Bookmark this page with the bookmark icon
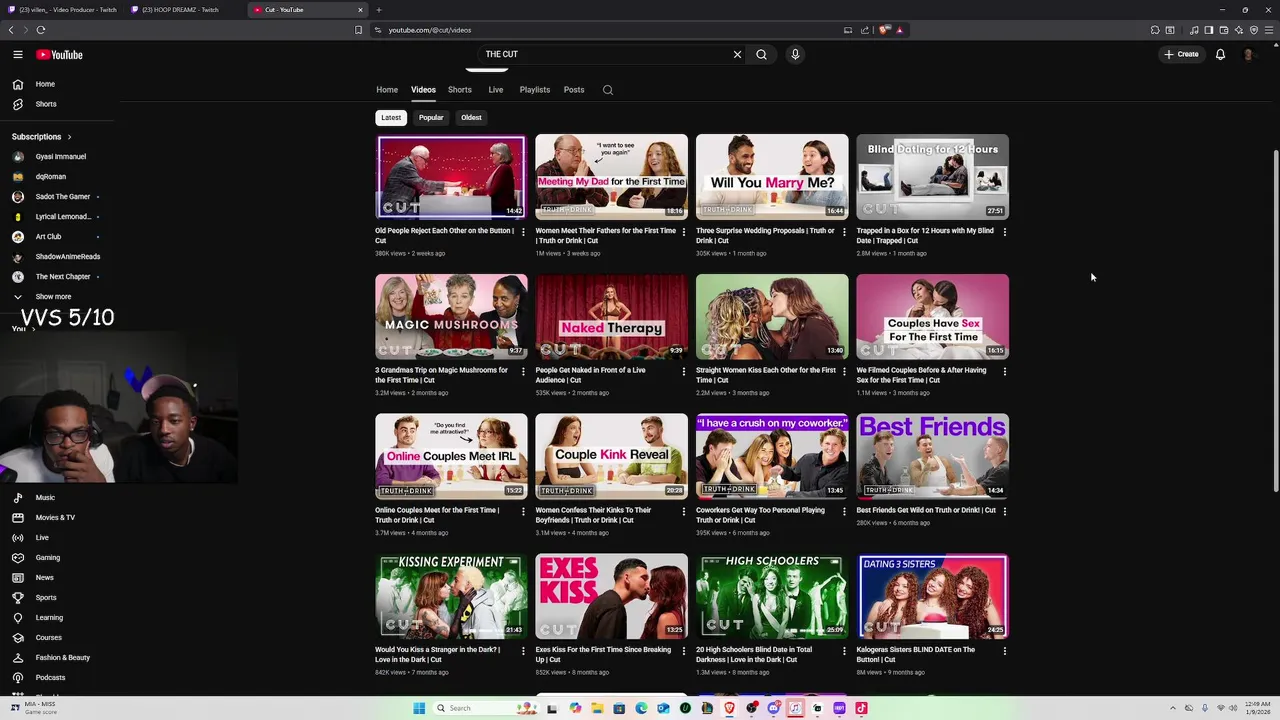 pyautogui.click(x=358, y=30)
